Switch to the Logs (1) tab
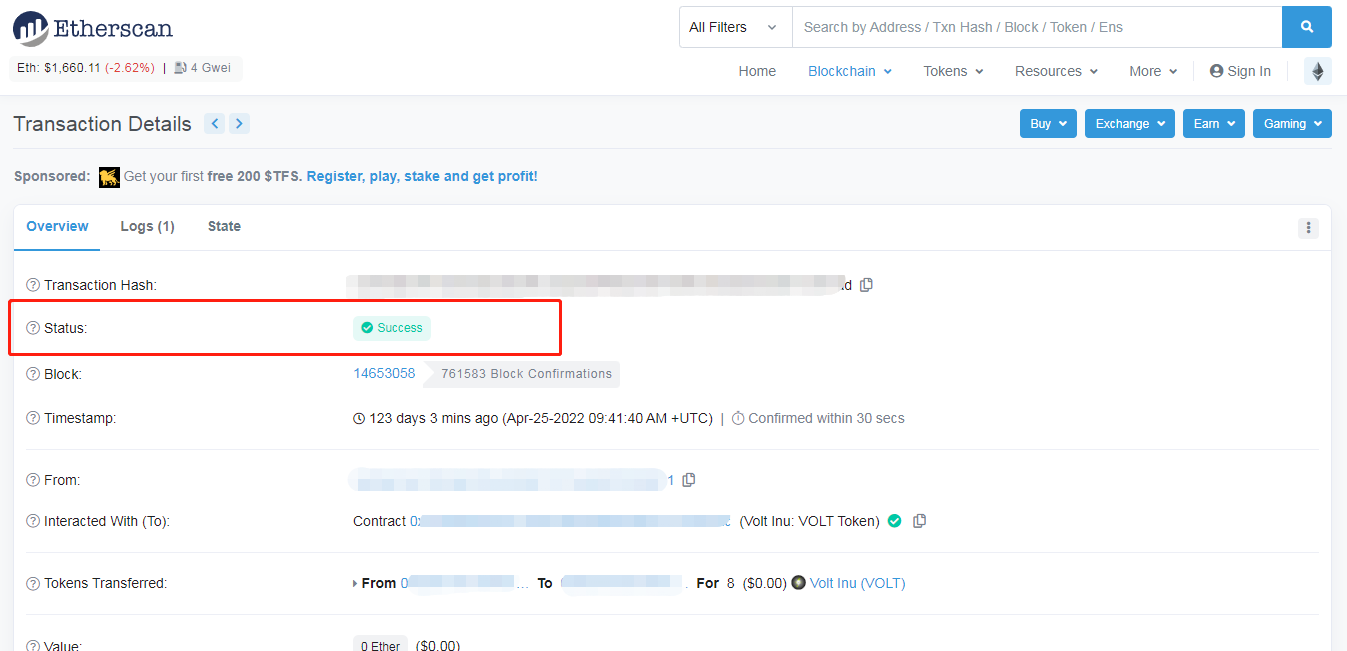The width and height of the screenshot is (1347, 651). [x=147, y=226]
